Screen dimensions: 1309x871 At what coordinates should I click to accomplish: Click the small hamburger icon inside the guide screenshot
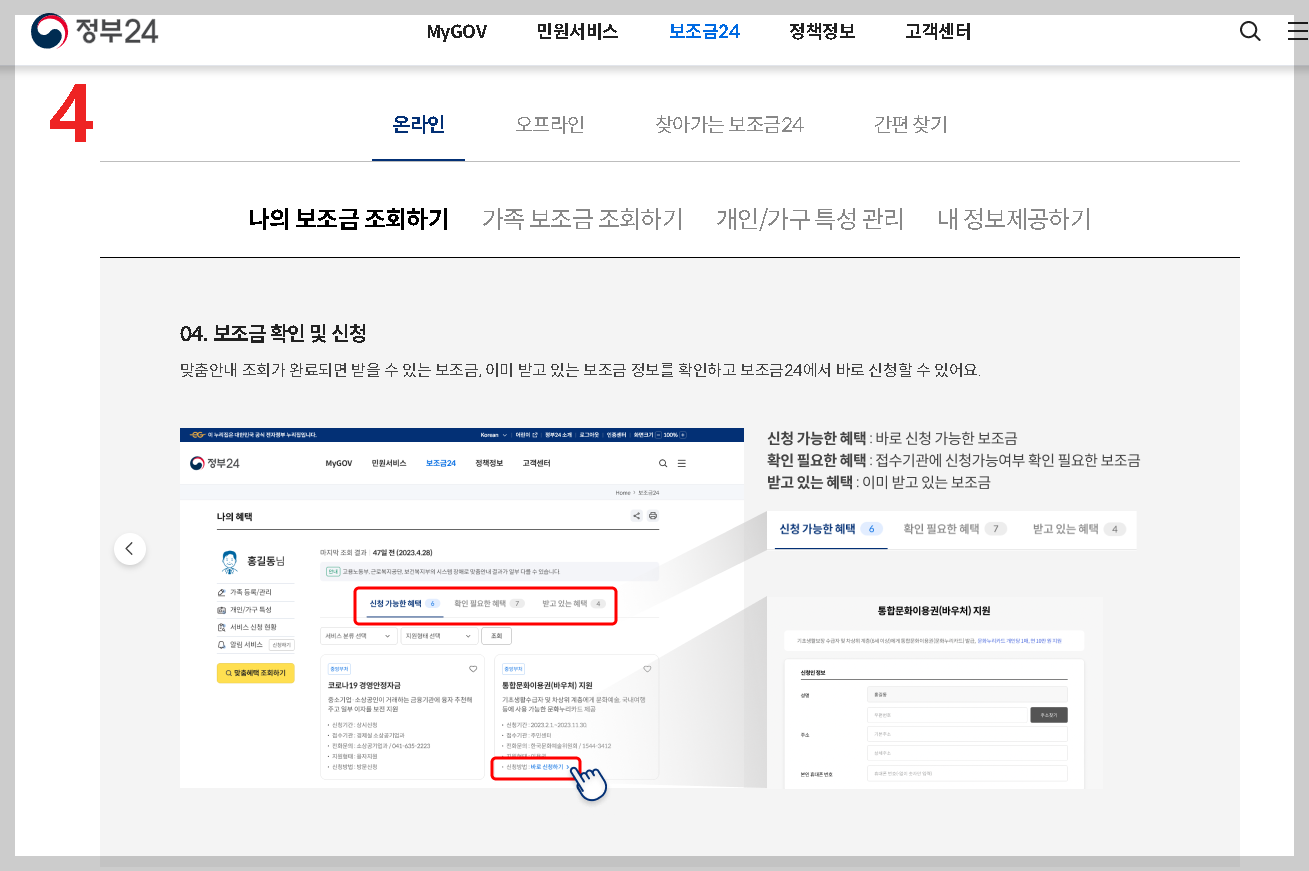[x=682, y=464]
